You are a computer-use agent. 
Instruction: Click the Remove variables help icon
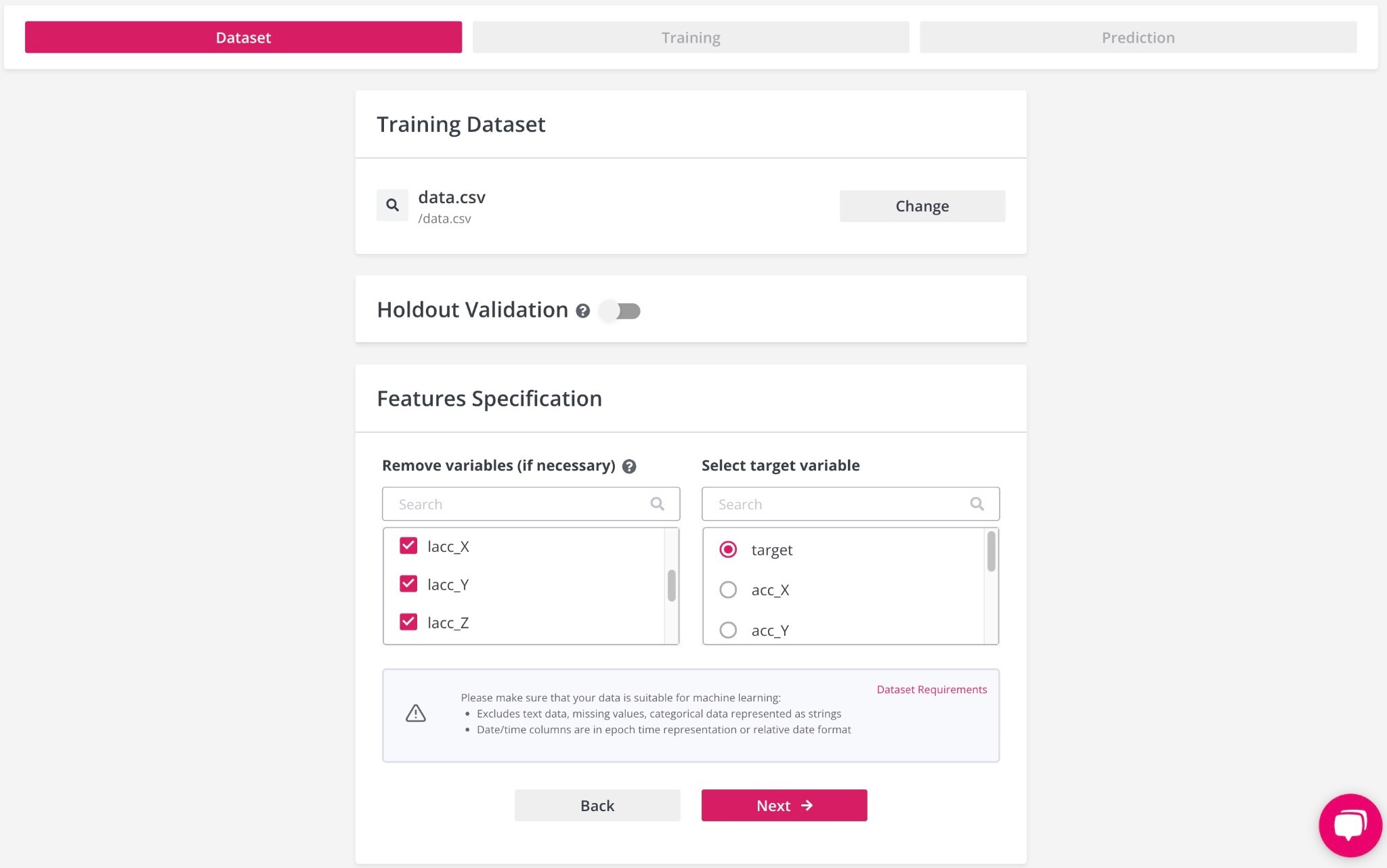(x=629, y=466)
